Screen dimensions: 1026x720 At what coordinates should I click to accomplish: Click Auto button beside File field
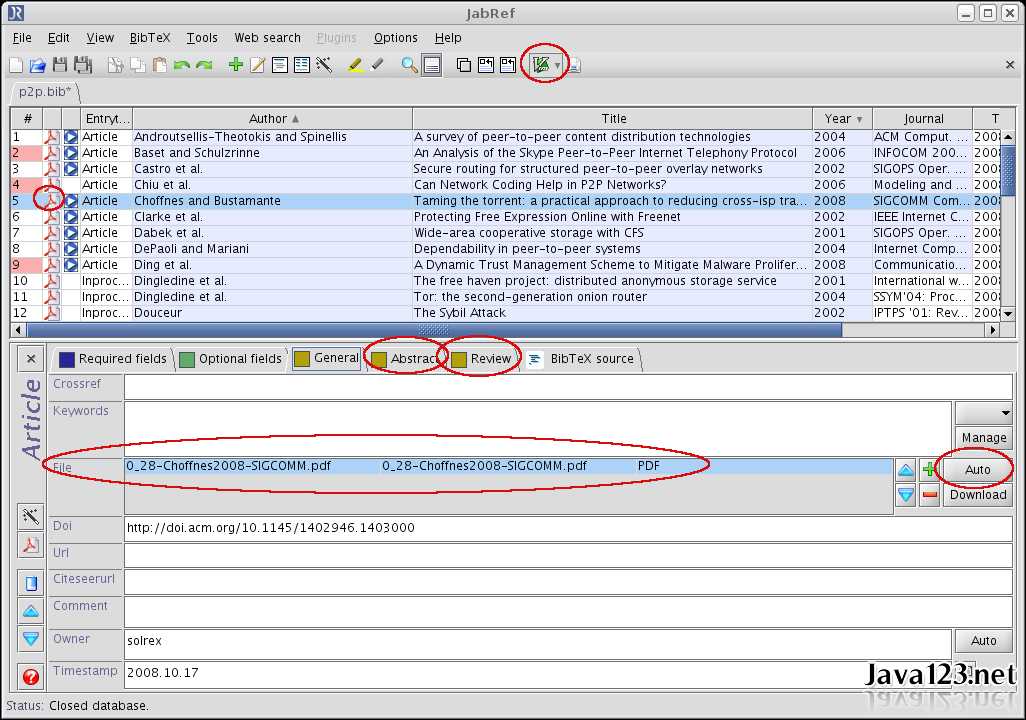tap(978, 469)
